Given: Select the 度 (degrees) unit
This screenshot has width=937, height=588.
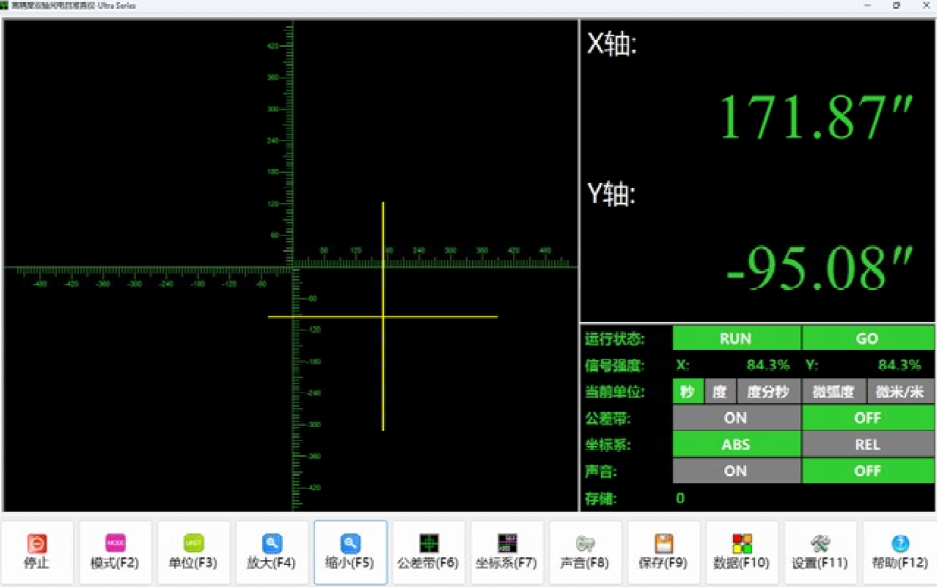Looking at the screenshot, I should point(719,392).
